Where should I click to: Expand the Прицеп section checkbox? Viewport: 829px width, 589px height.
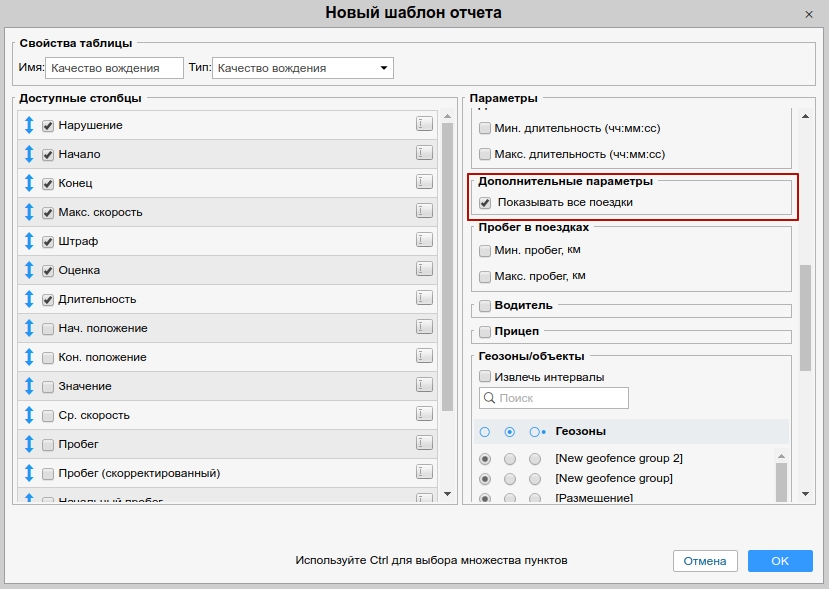[485, 332]
